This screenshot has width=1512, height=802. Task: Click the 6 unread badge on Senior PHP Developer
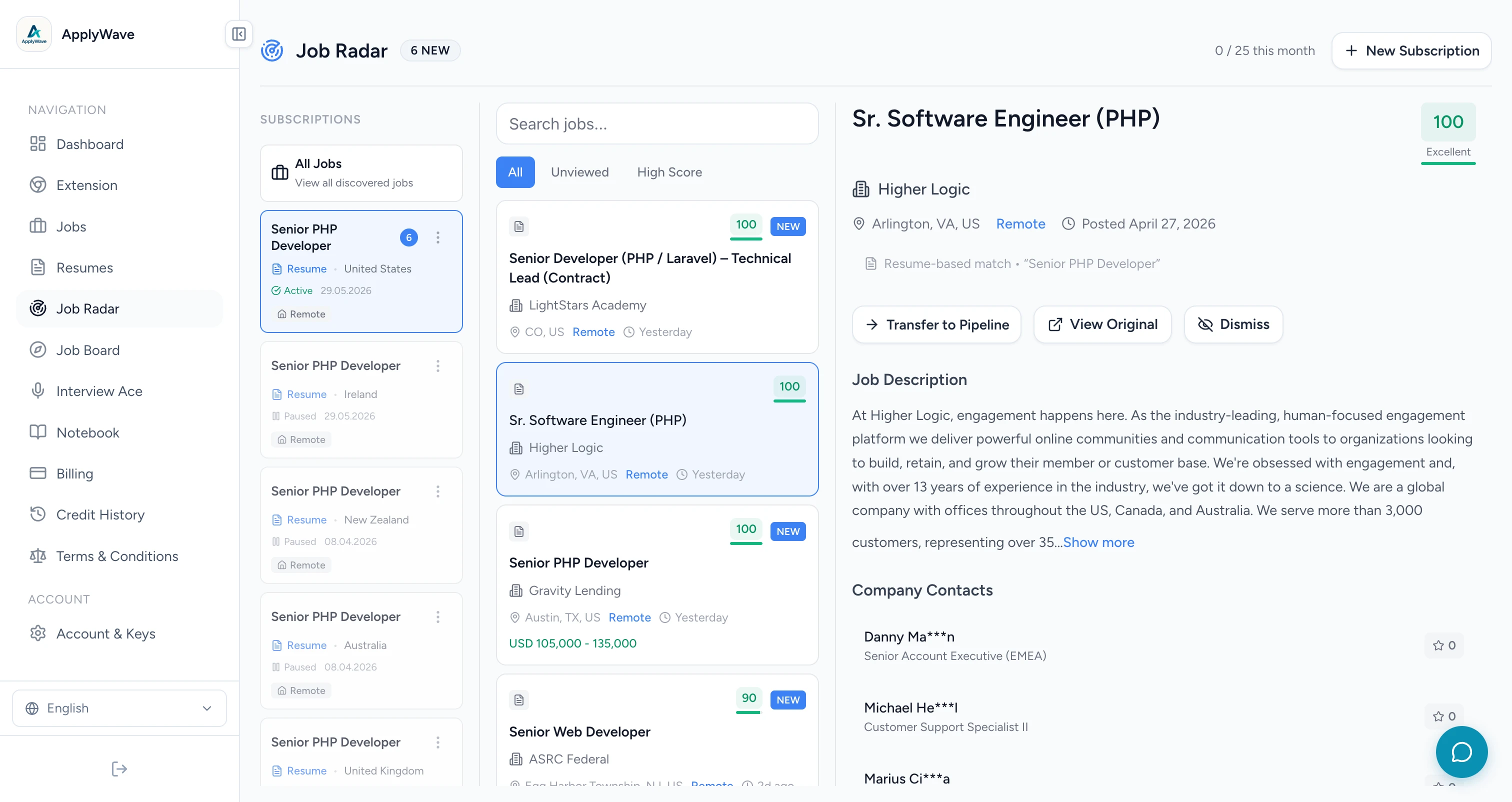(x=409, y=237)
